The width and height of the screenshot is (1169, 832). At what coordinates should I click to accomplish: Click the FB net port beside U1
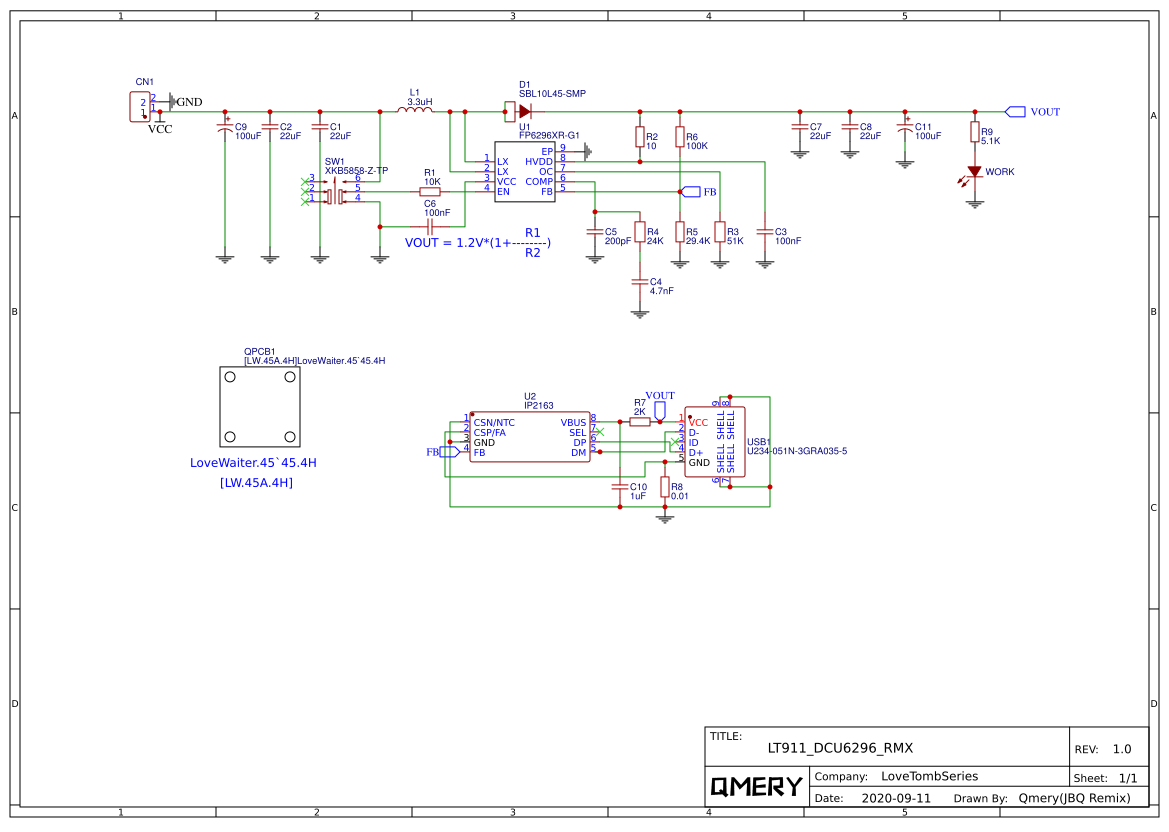(690, 192)
